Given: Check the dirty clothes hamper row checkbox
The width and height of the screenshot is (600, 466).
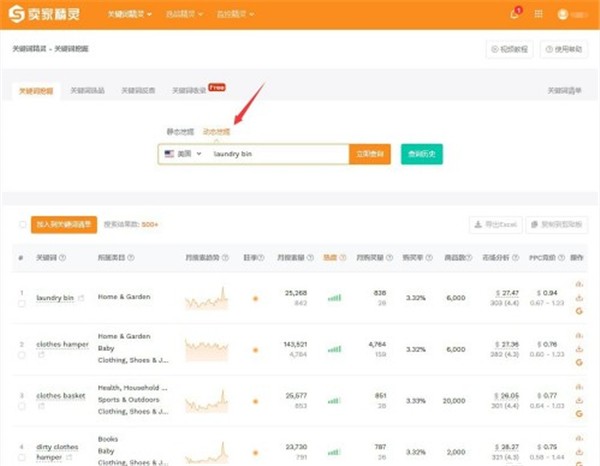Looking at the screenshot, I should point(21,457).
